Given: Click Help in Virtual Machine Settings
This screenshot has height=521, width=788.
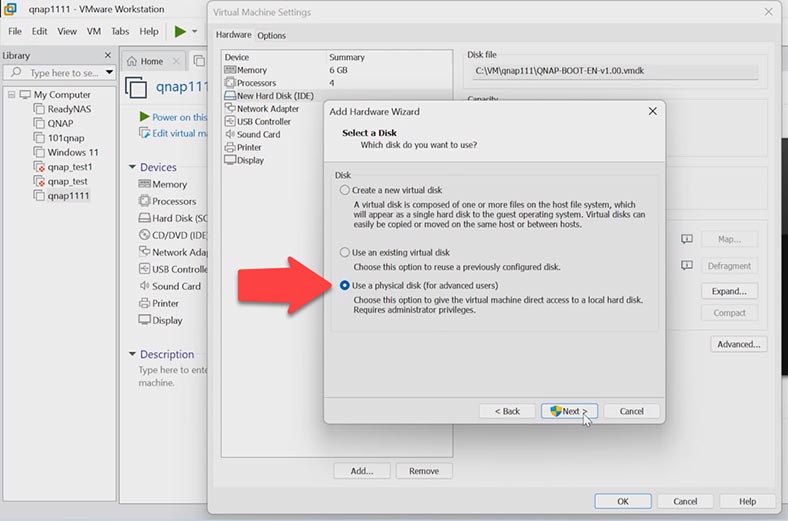Looking at the screenshot, I should (747, 501).
